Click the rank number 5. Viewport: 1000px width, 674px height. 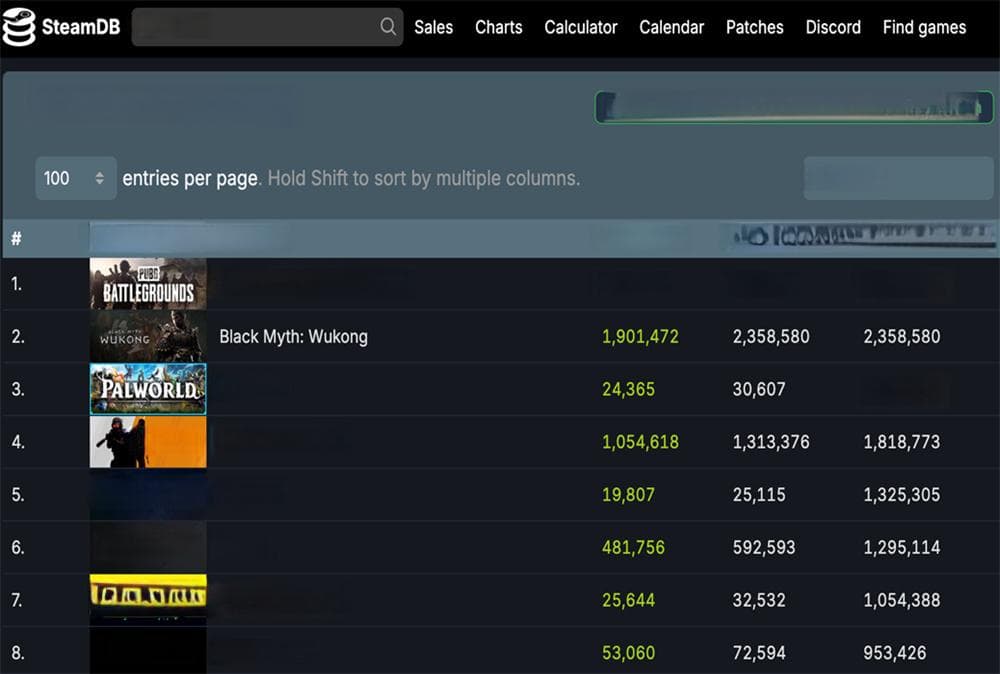[x=18, y=495]
